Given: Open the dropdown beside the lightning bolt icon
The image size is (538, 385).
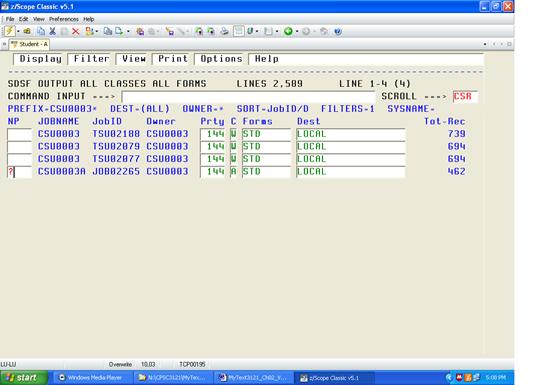Looking at the screenshot, I should click(18, 32).
